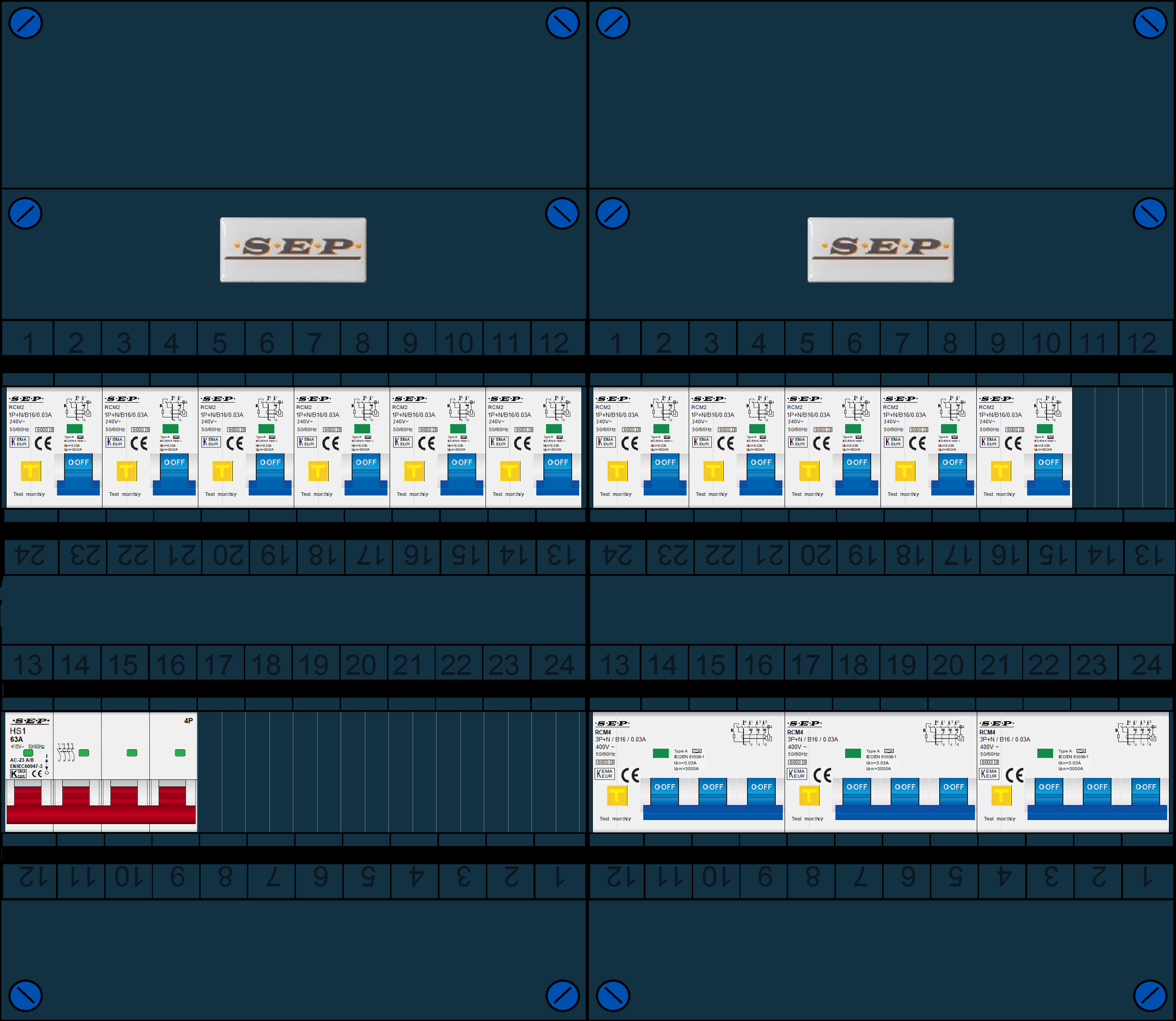Push the yellow test button on the right panel's third RCM2 breaker

click(809, 471)
